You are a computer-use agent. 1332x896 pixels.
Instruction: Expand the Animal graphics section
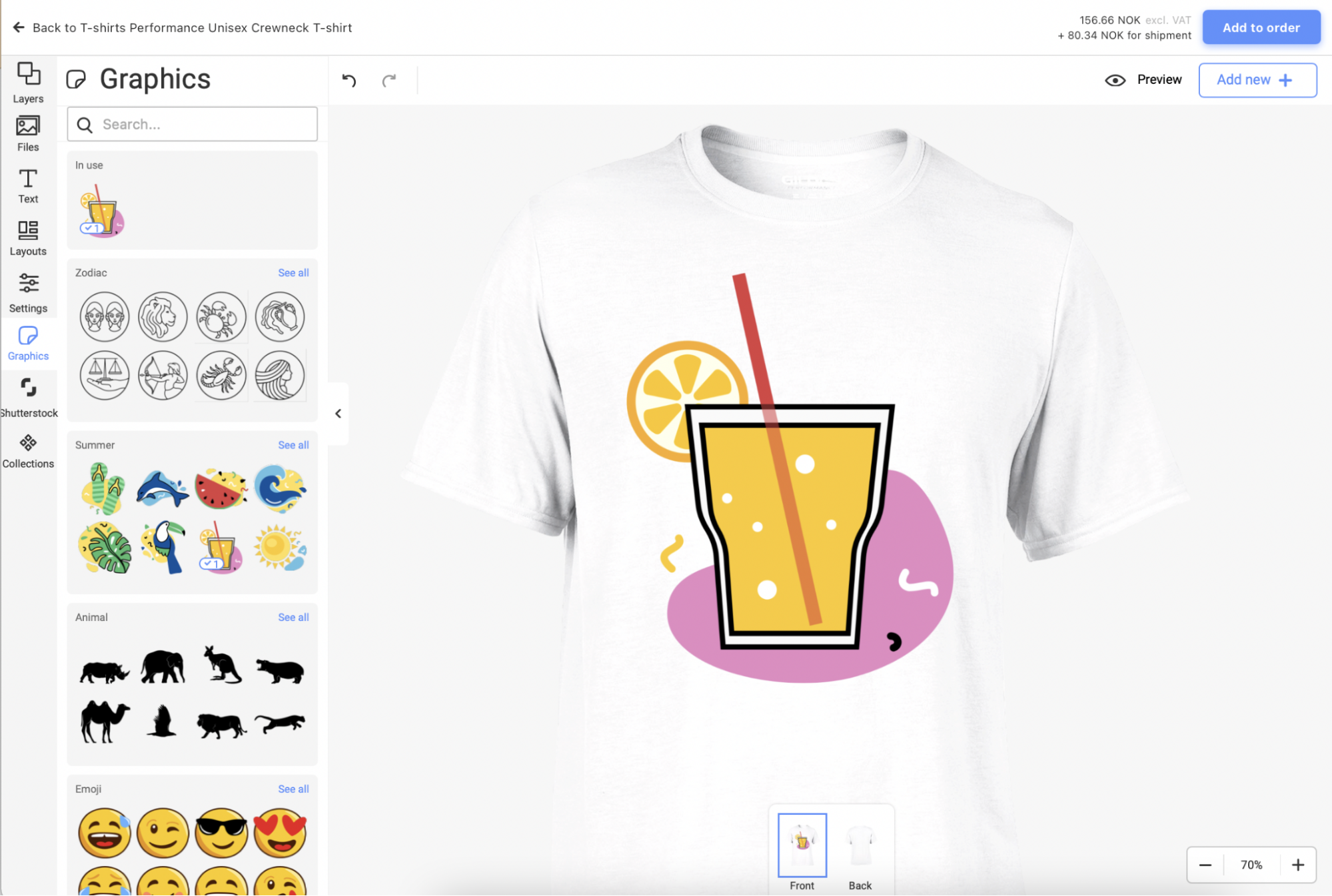pyautogui.click(x=292, y=617)
